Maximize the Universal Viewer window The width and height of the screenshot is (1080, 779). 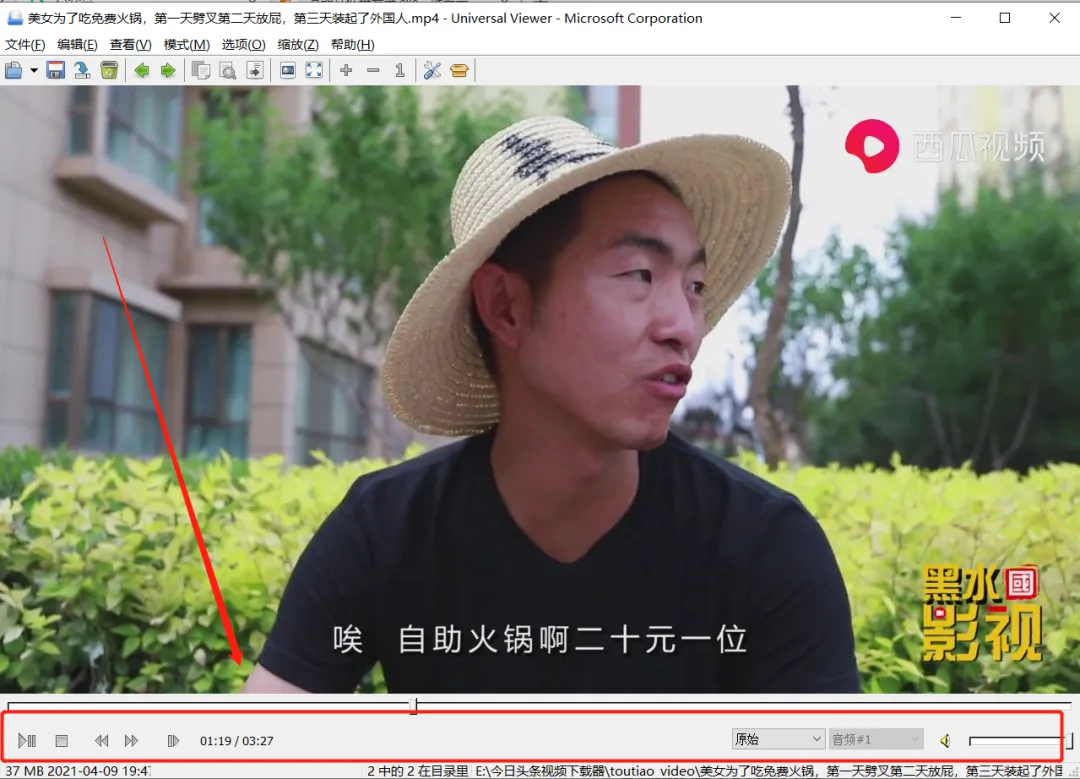pyautogui.click(x=1005, y=18)
